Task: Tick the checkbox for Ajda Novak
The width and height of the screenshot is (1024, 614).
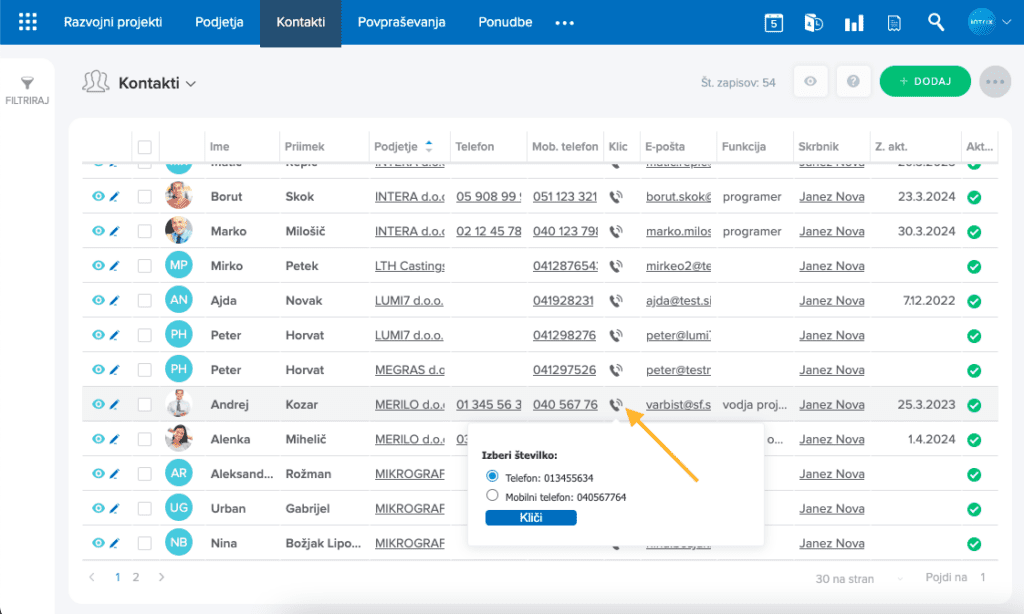Action: (x=145, y=301)
